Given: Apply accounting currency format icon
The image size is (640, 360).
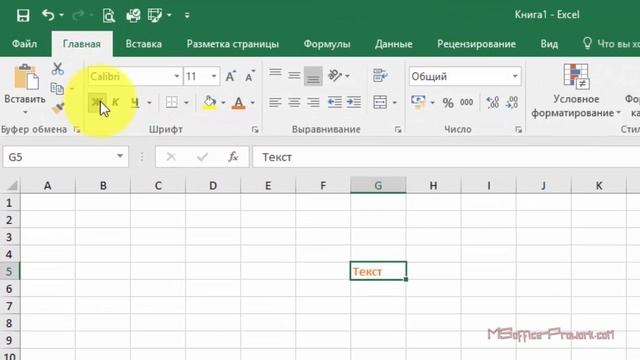Looking at the screenshot, I should (419, 102).
